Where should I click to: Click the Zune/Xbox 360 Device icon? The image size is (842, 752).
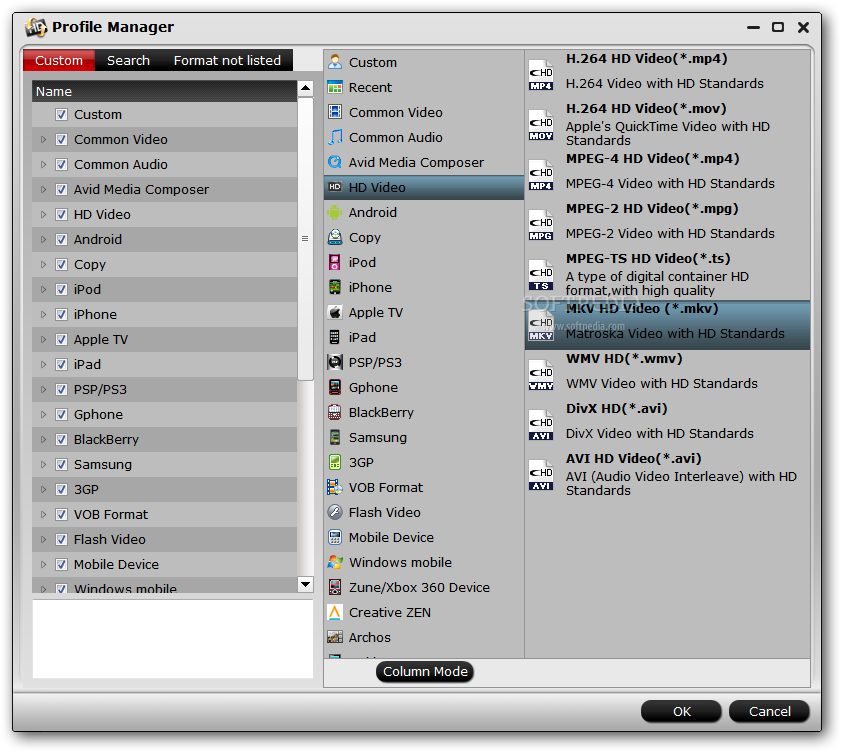click(335, 587)
